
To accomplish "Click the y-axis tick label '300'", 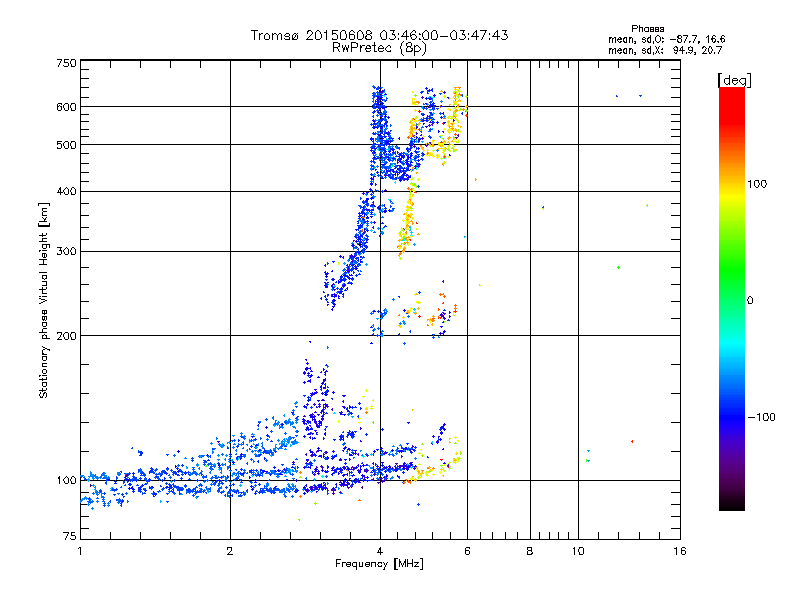I will click(x=66, y=252).
